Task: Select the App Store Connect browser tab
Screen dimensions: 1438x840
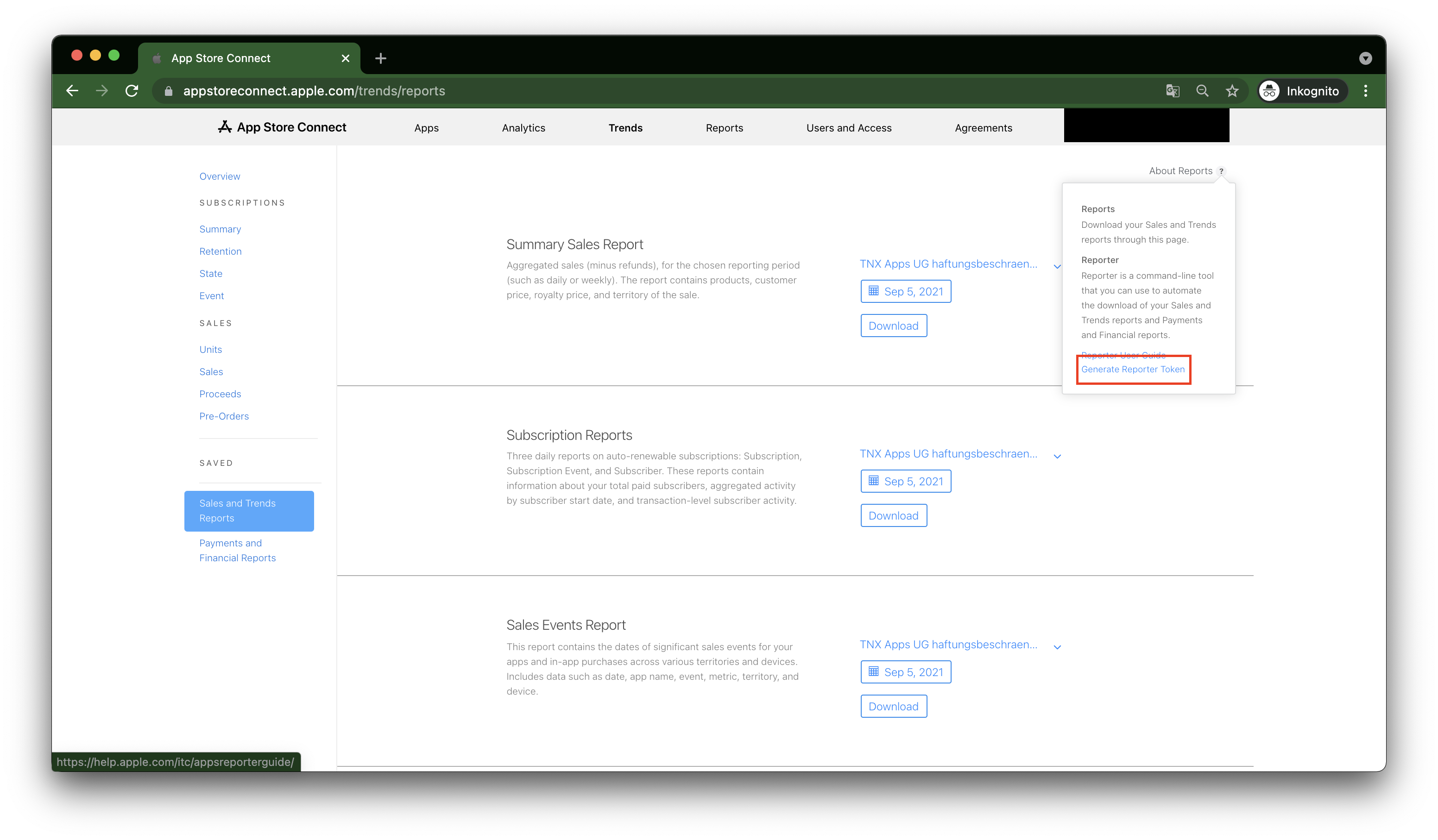Action: (x=249, y=58)
